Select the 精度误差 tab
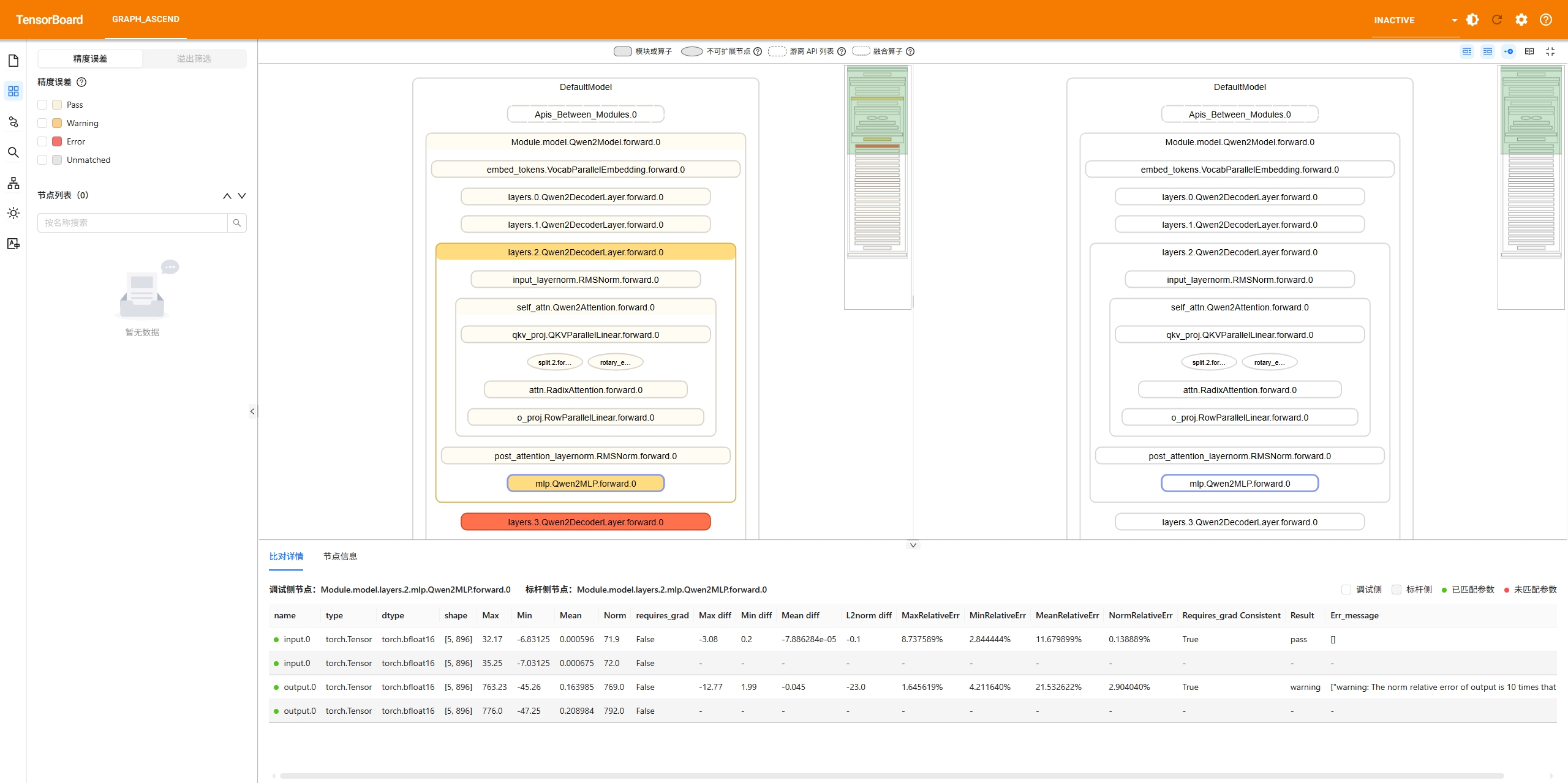Image resolution: width=1568 pixels, height=783 pixels. (x=90, y=59)
